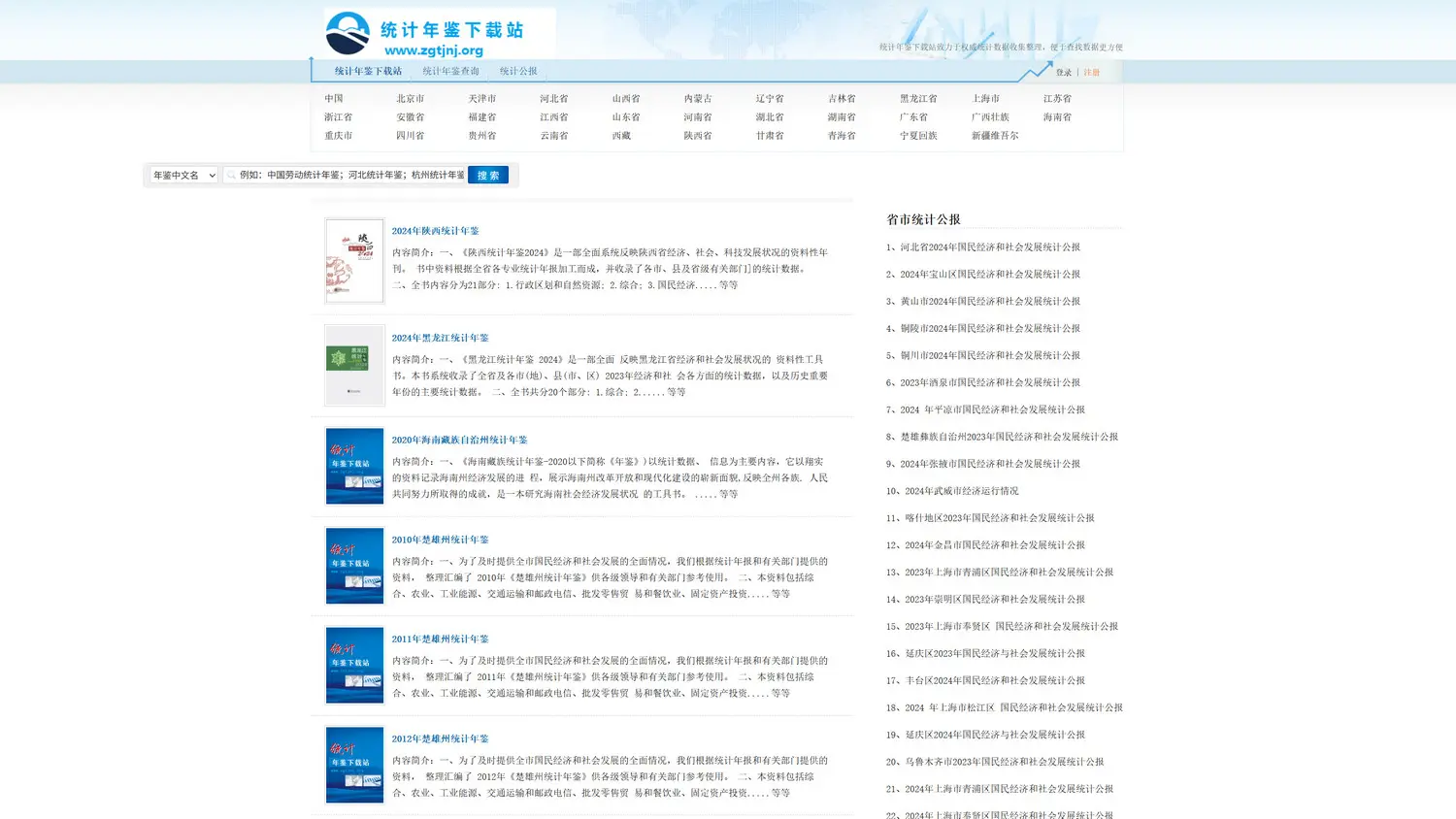1456x819 pixels.
Task: Click the 搜索 search button
Action: (488, 175)
